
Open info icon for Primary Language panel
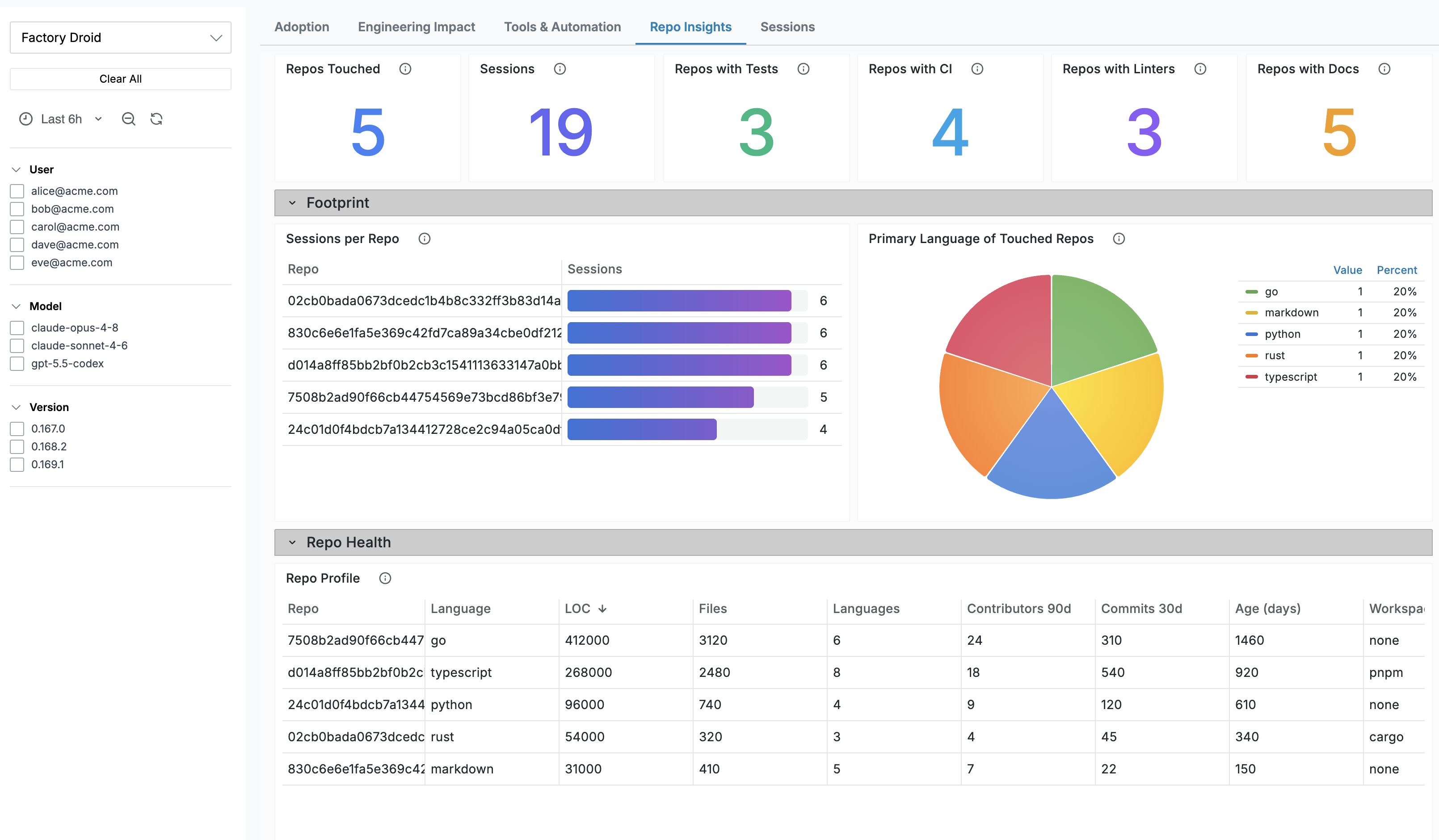click(x=1119, y=239)
